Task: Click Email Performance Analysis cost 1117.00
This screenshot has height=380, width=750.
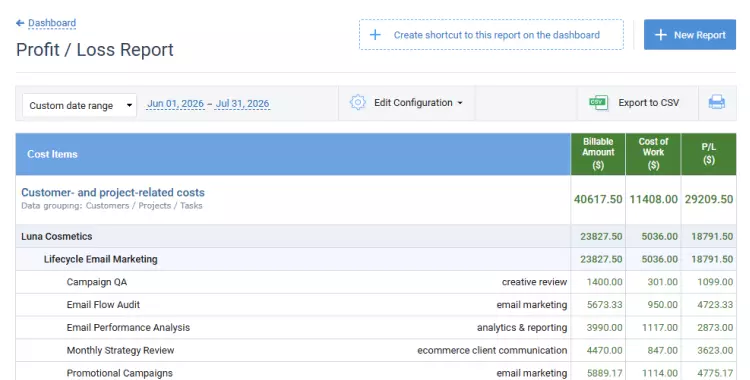Action: click(x=660, y=328)
